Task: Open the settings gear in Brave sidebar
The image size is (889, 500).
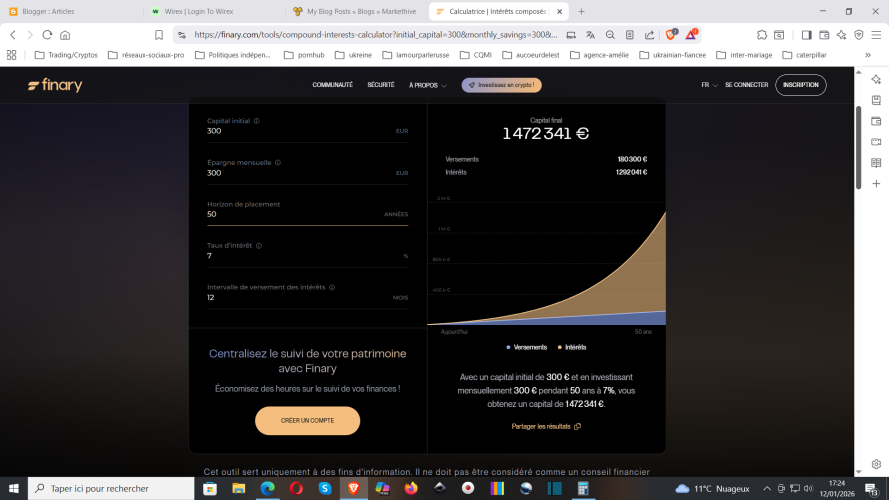Action: 876,464
